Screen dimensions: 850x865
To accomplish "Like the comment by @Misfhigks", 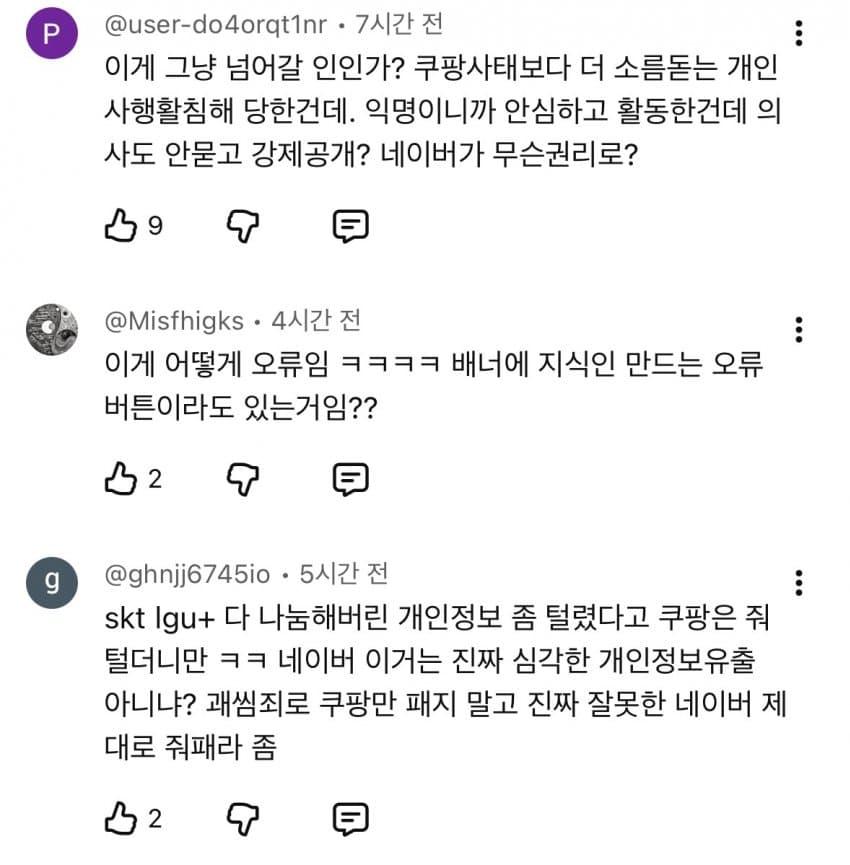I will (x=120, y=479).
